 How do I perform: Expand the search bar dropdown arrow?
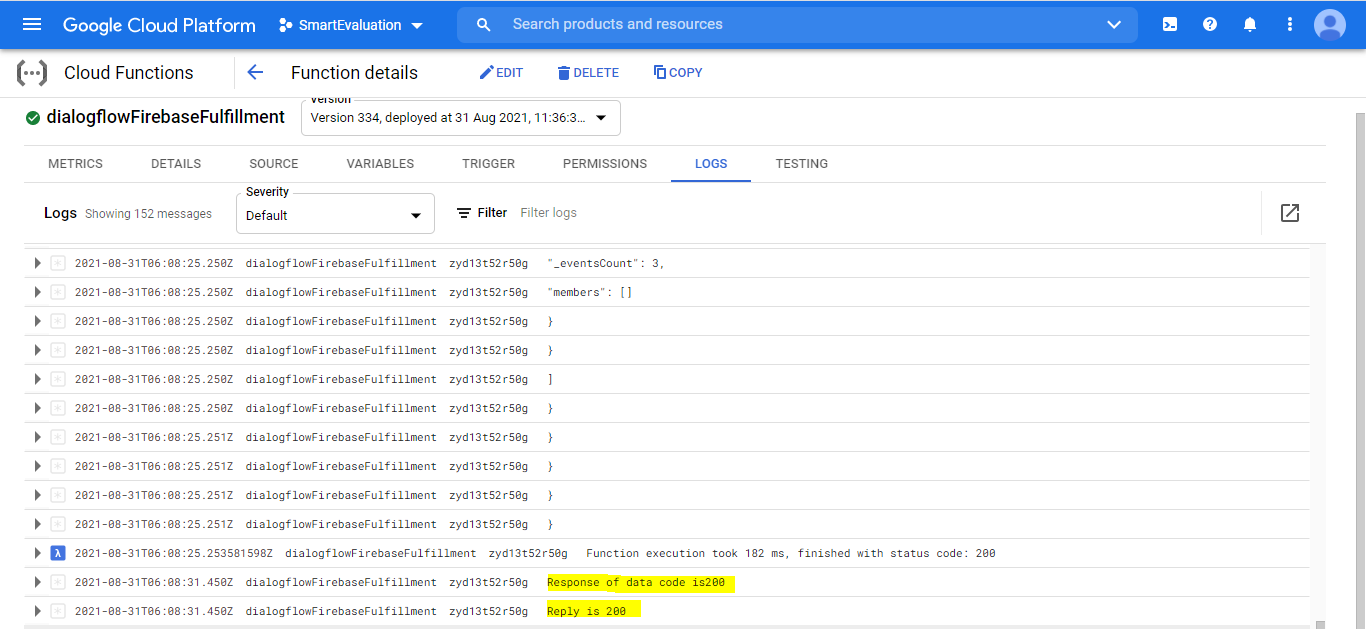(1114, 25)
